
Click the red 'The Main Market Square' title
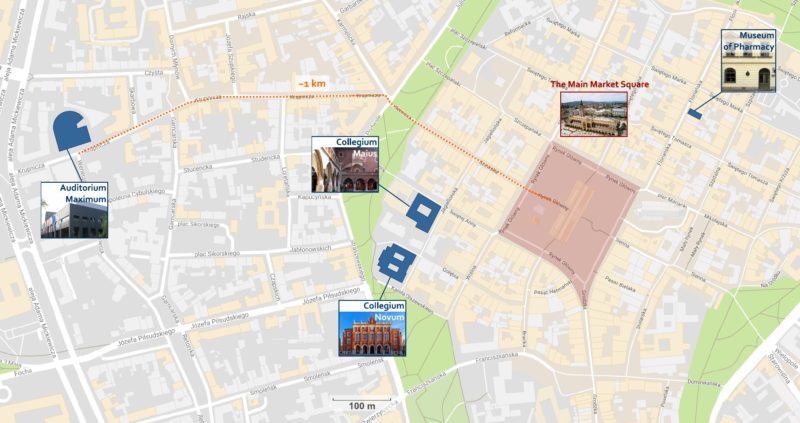[599, 84]
